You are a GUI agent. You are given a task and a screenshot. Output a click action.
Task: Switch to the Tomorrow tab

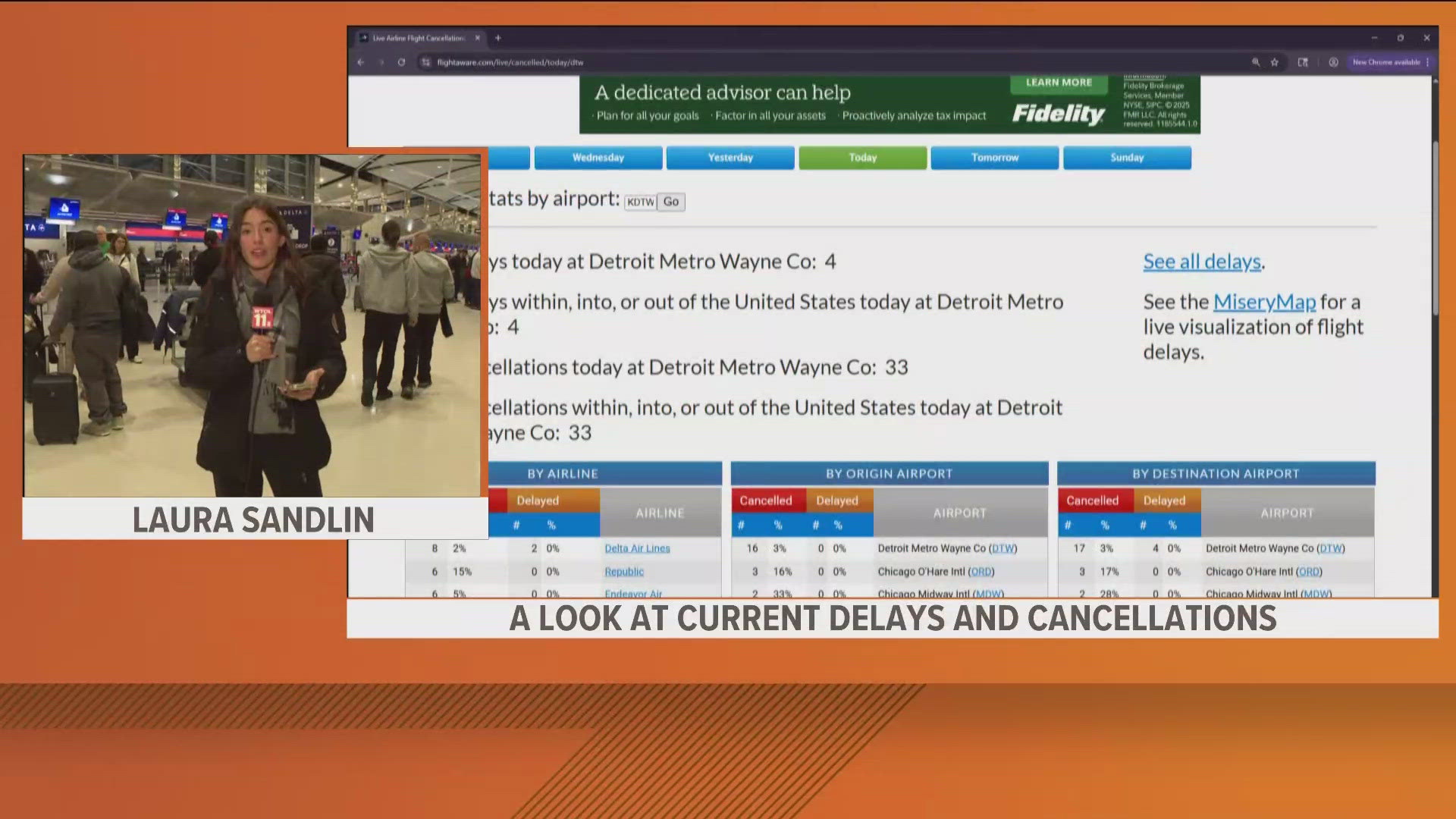point(995,158)
